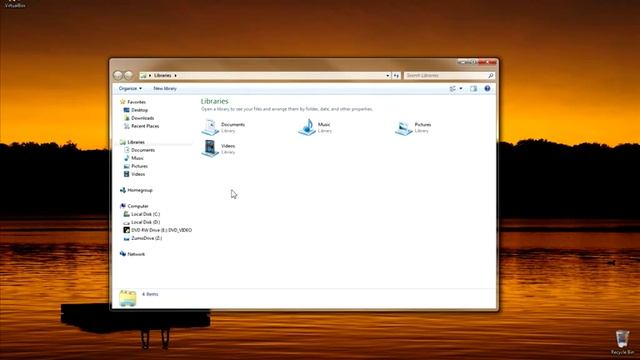
Task: Click the Videos library name text
Action: click(x=228, y=146)
